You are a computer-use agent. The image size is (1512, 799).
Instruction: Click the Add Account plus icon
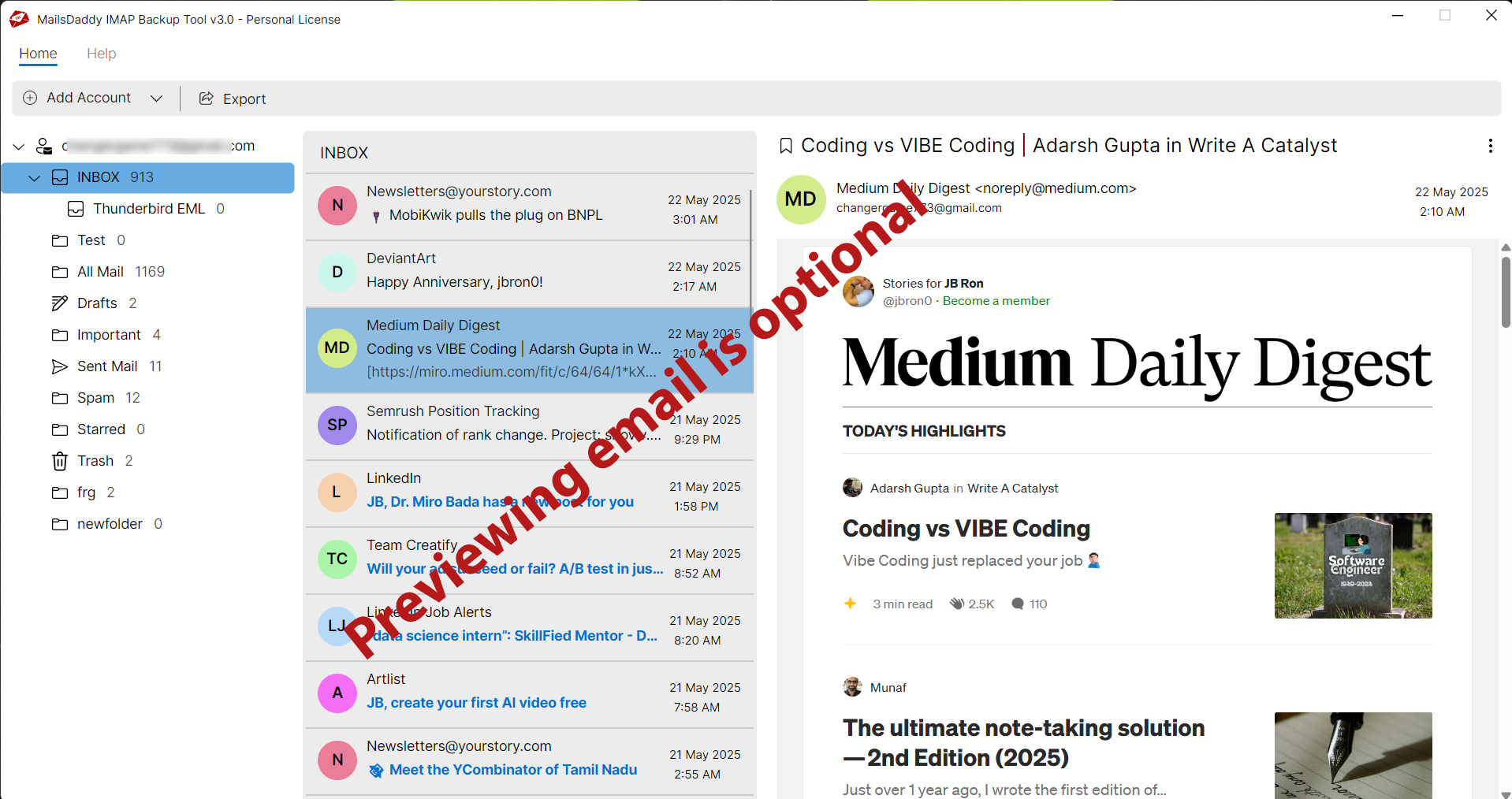click(30, 98)
